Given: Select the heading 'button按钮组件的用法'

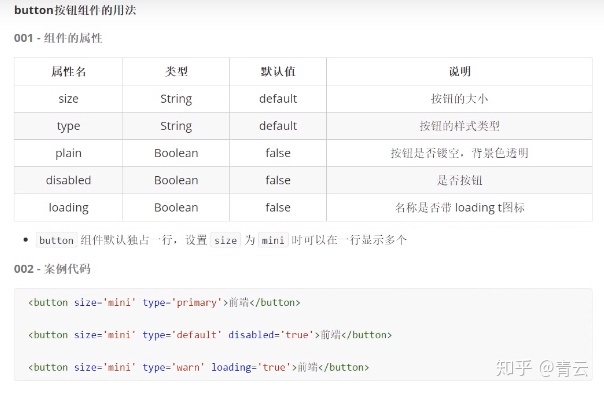Looking at the screenshot, I should [x=75, y=10].
